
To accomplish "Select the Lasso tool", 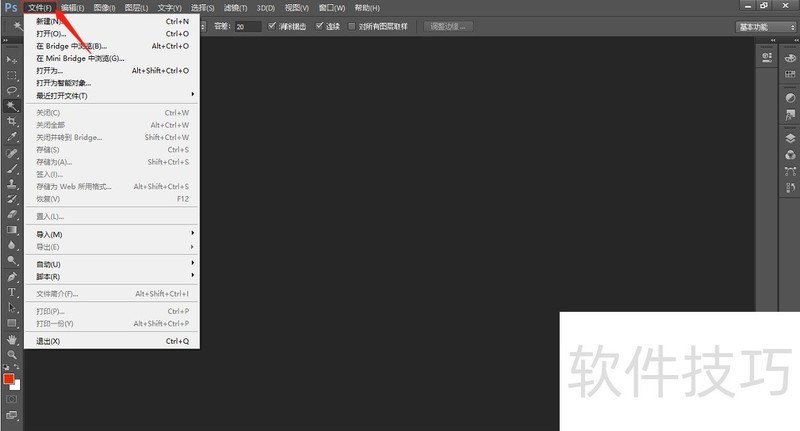I will 12,91.
